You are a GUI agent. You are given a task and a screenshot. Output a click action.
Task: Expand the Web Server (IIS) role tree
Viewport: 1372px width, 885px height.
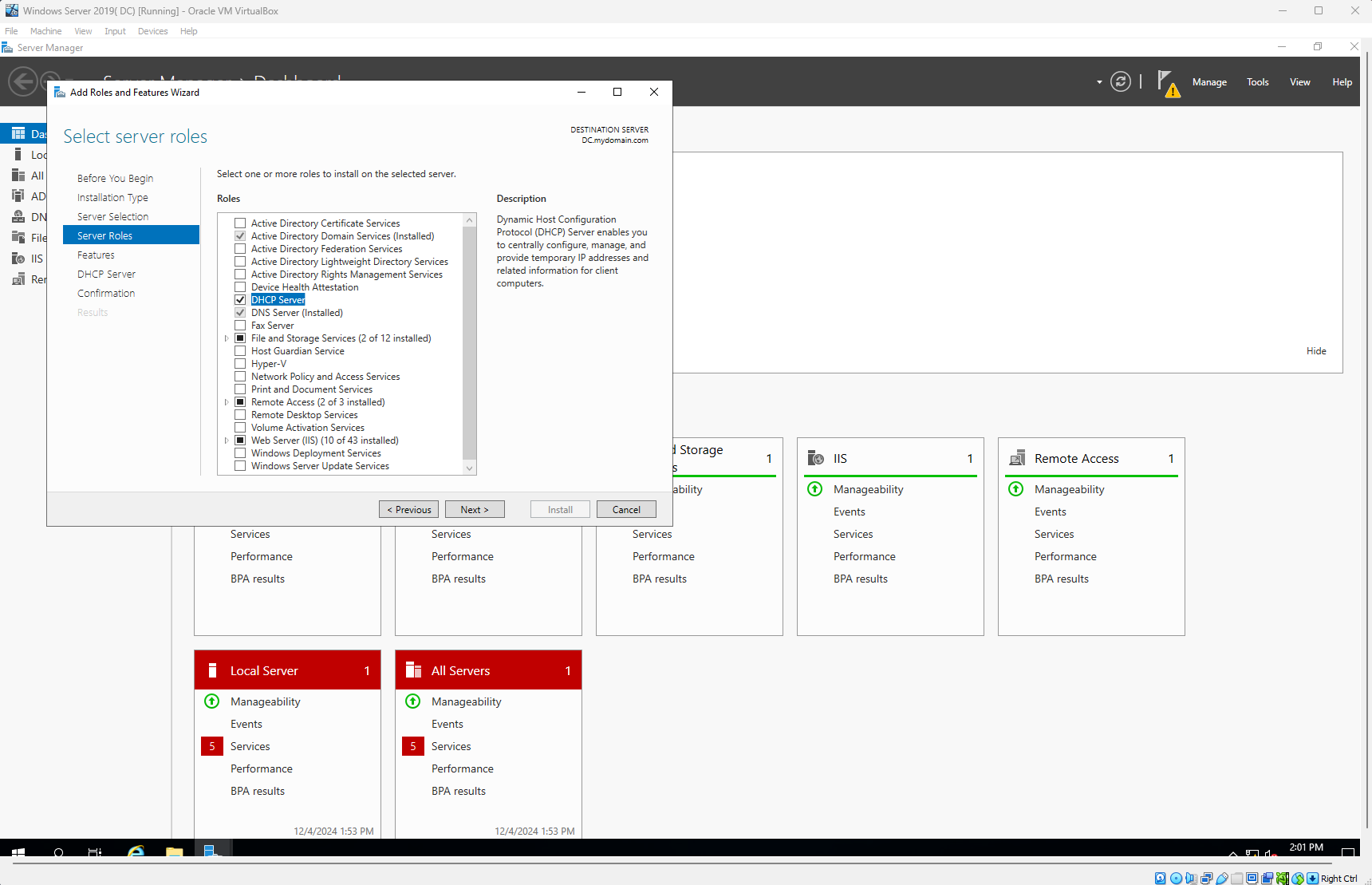click(x=227, y=441)
